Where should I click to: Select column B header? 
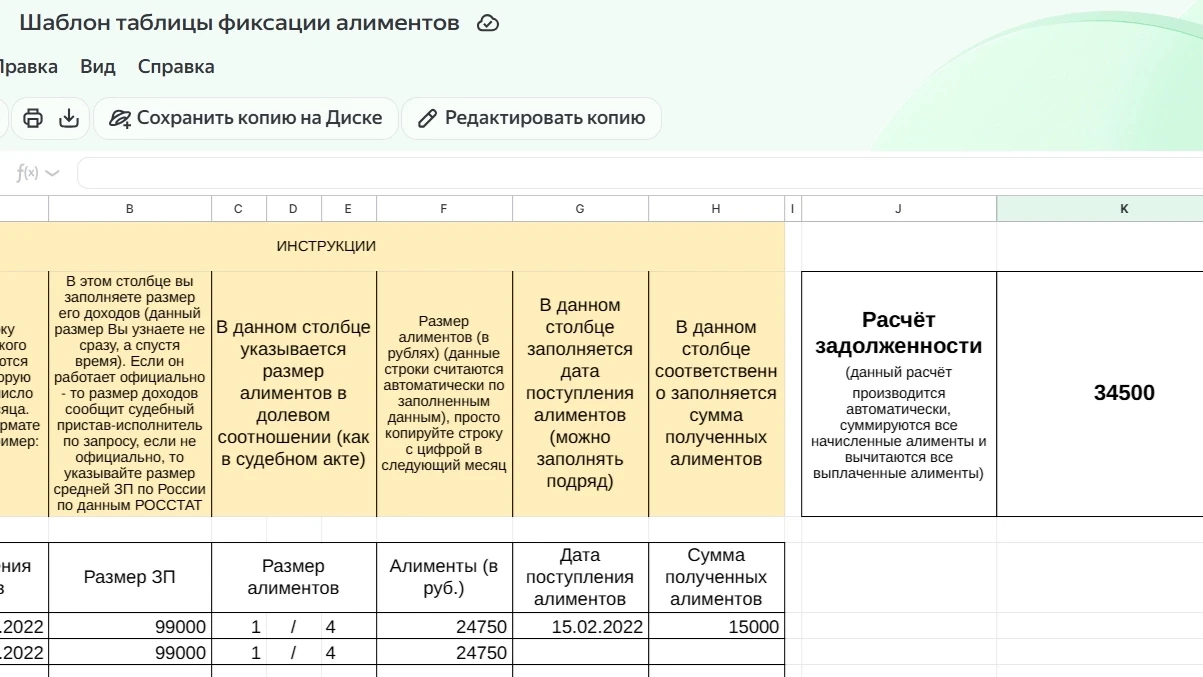coord(130,209)
